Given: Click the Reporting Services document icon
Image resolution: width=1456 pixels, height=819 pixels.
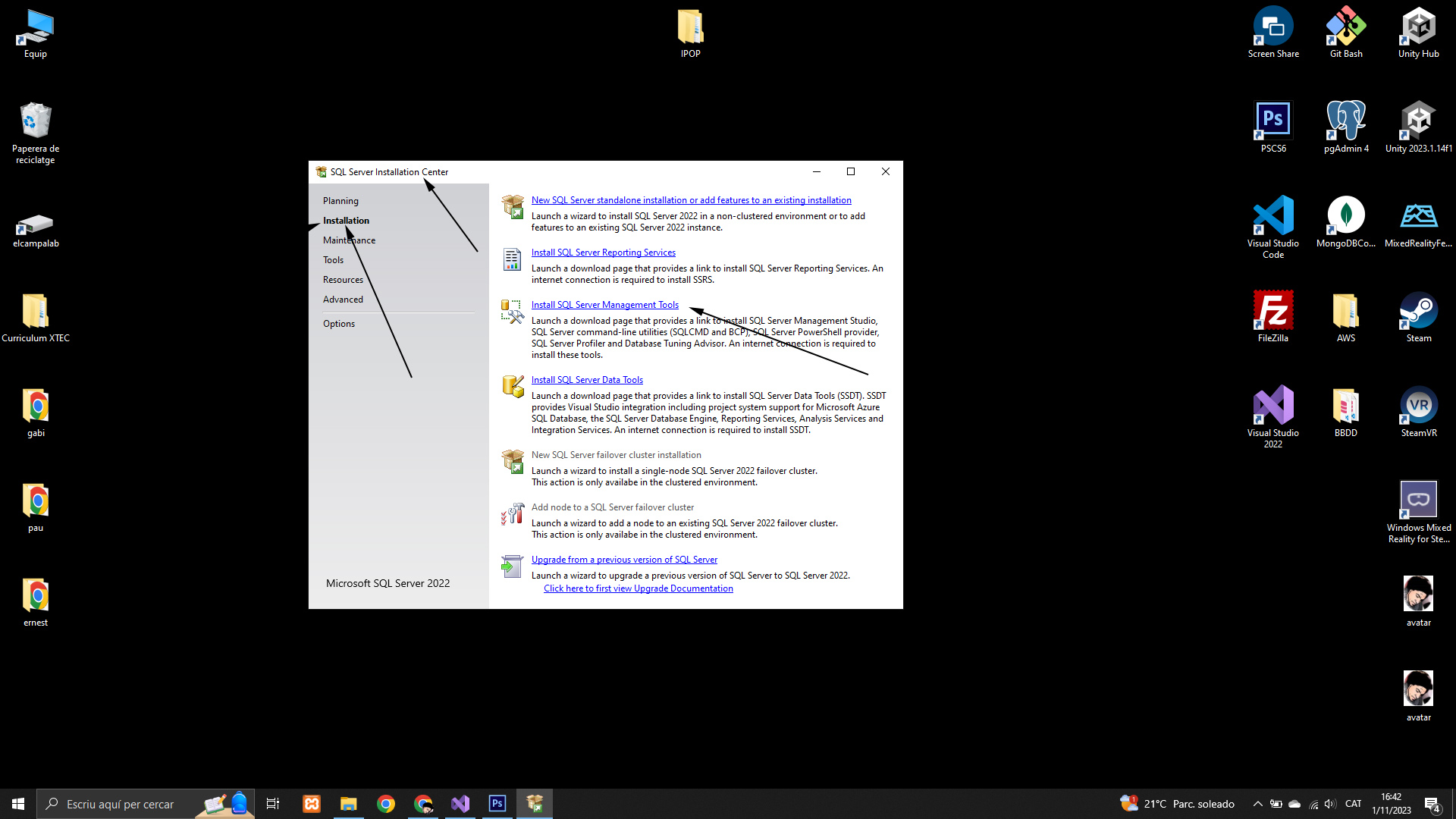Looking at the screenshot, I should [x=513, y=259].
